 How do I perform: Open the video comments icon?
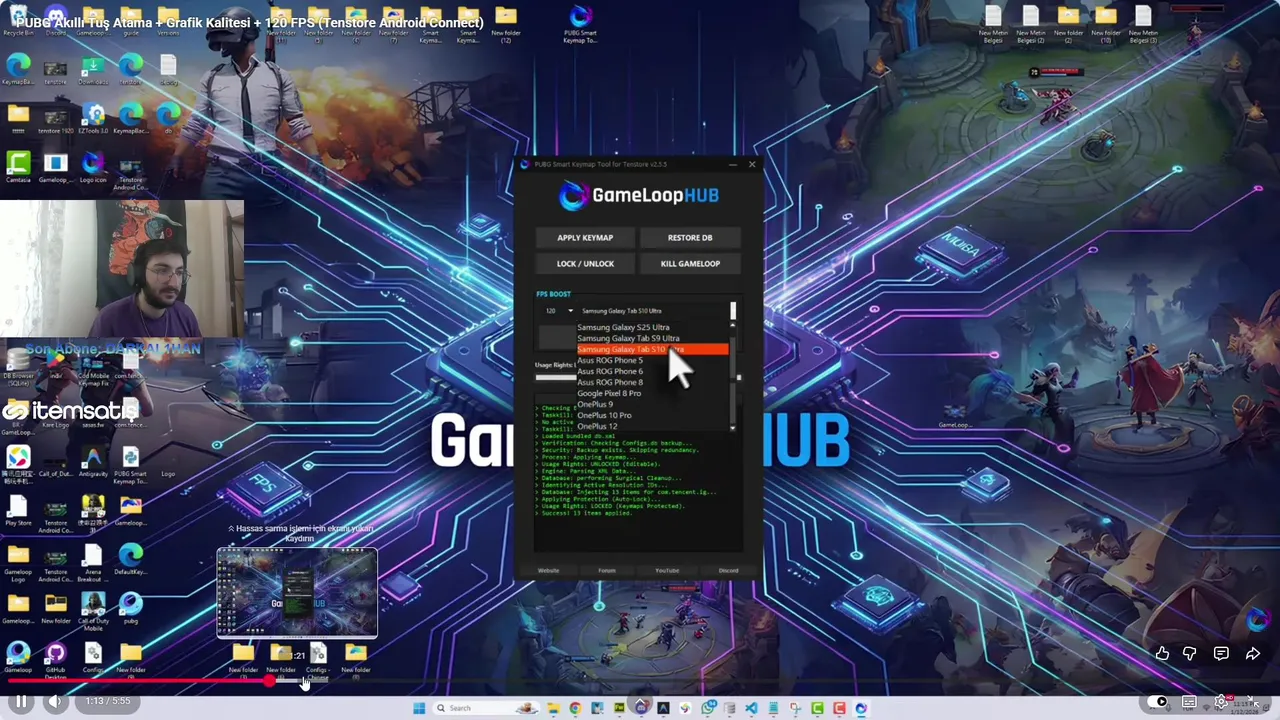click(1221, 654)
